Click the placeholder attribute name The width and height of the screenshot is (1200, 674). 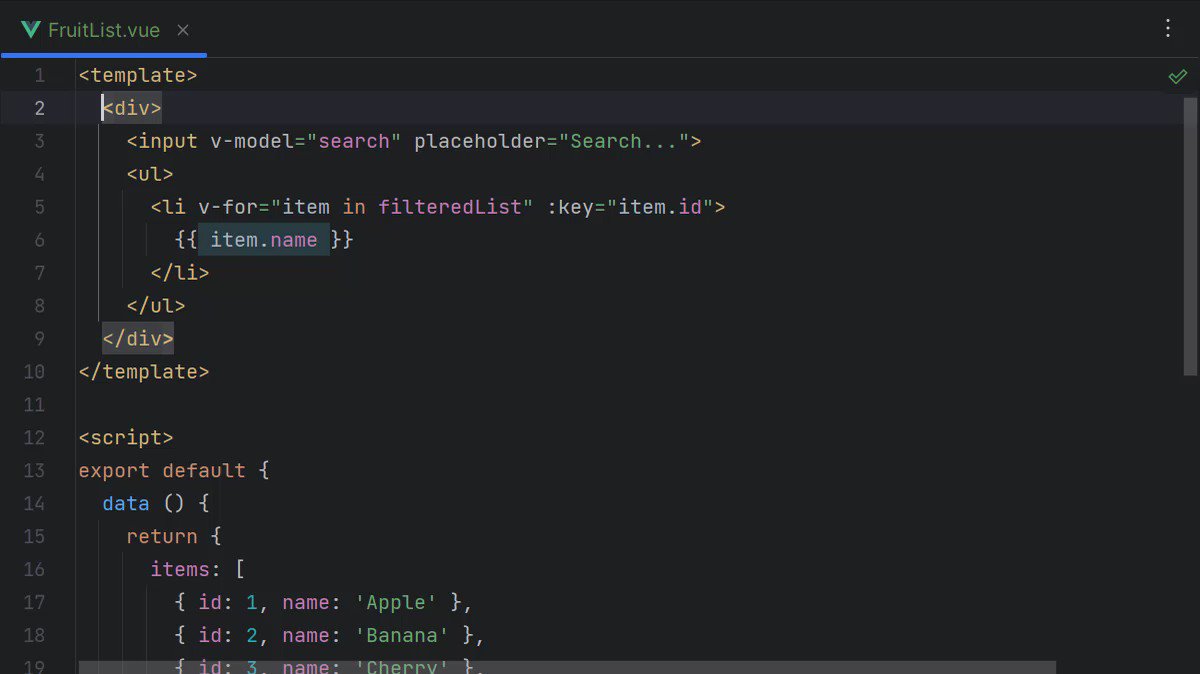[480, 141]
